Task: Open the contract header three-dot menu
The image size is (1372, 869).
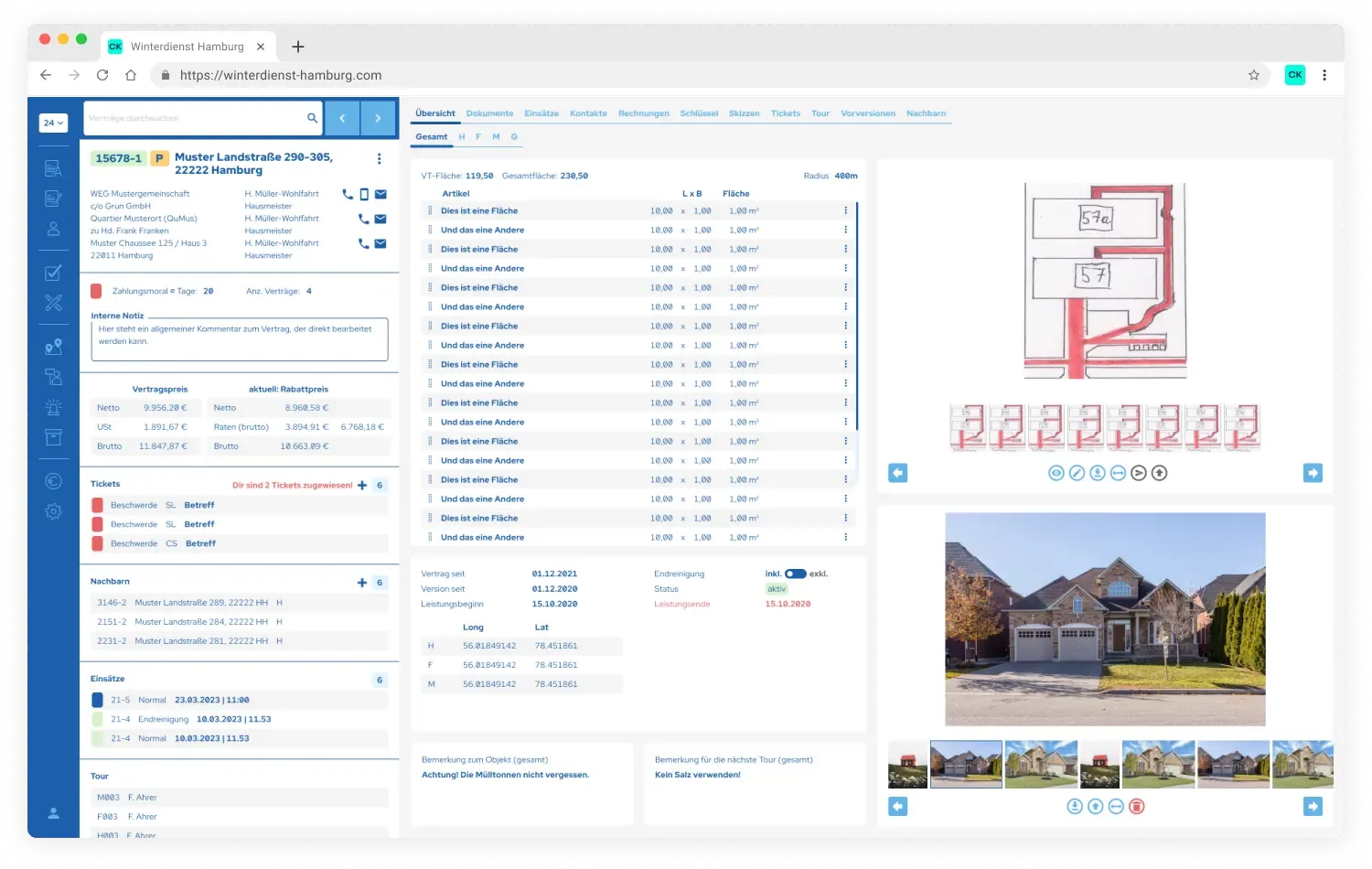Action: [379, 159]
